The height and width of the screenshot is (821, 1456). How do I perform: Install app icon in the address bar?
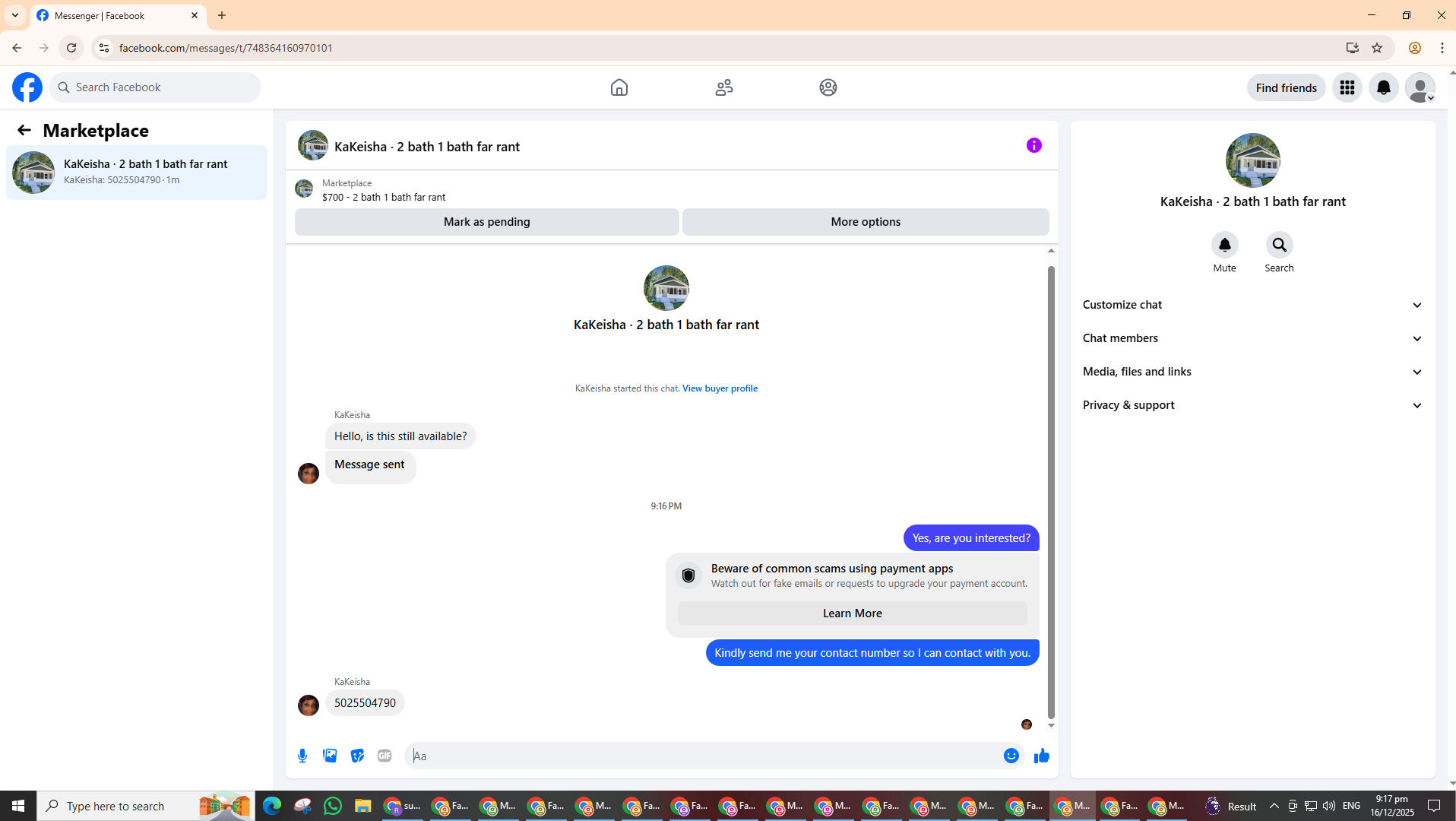tap(1353, 48)
